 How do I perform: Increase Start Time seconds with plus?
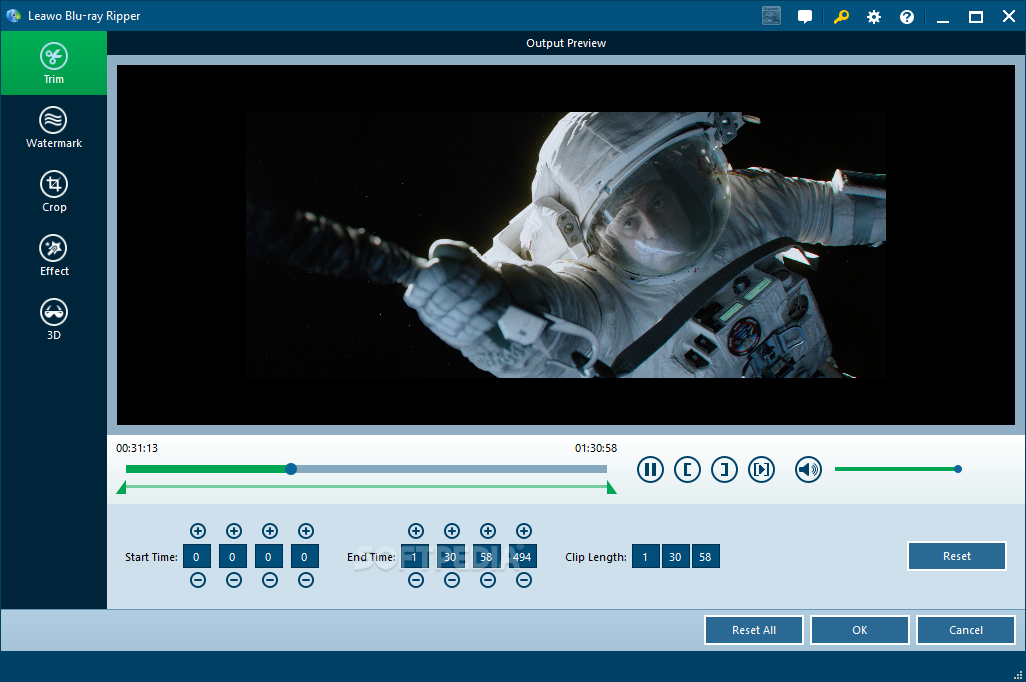[x=270, y=531]
